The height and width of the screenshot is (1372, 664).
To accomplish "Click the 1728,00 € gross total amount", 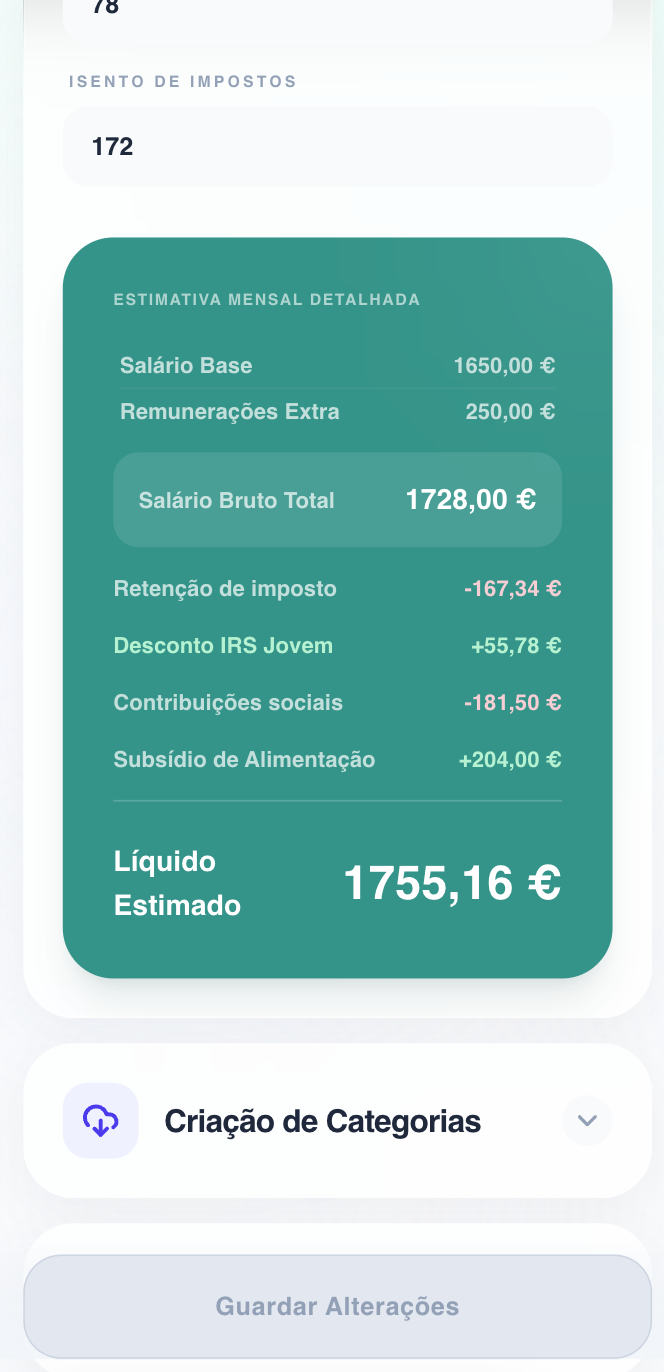I will [470, 499].
